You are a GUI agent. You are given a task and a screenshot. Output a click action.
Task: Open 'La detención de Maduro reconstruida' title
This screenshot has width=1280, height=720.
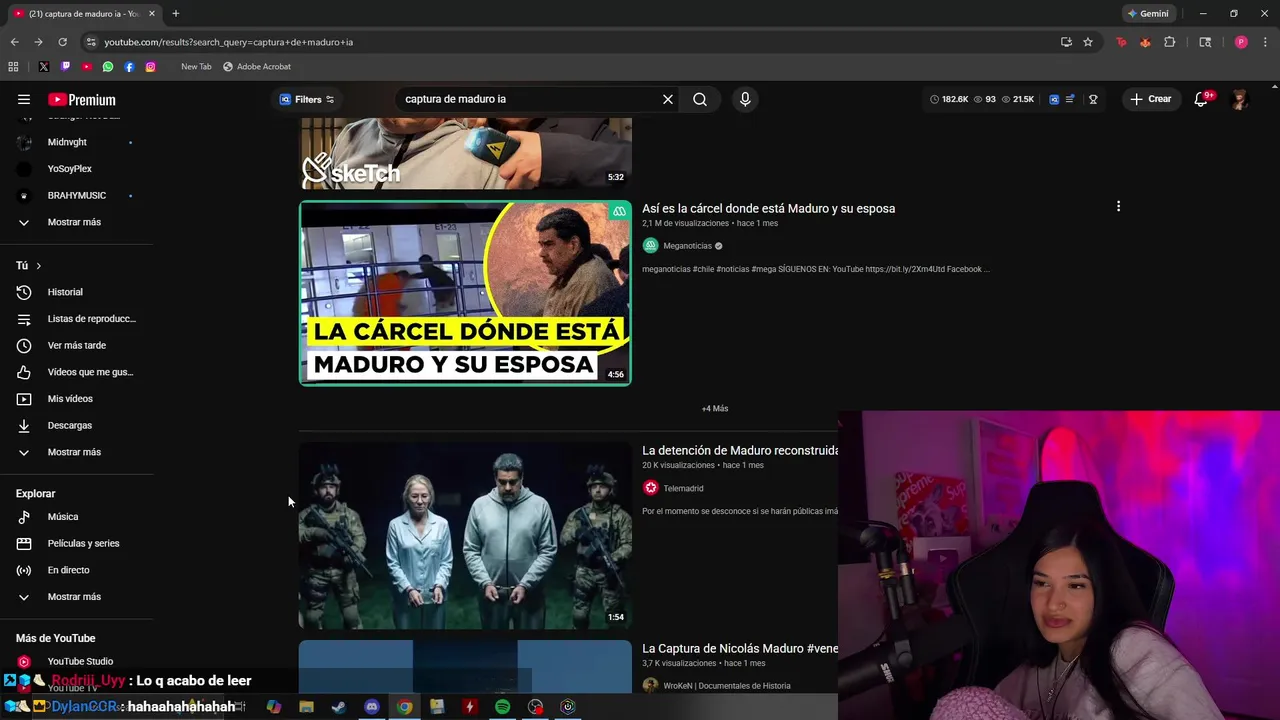tap(740, 450)
